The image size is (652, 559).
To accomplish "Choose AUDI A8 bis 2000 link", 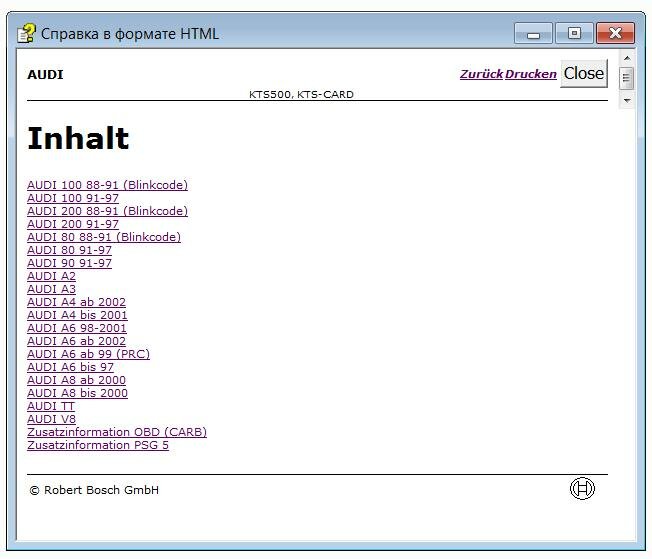I will 77,393.
